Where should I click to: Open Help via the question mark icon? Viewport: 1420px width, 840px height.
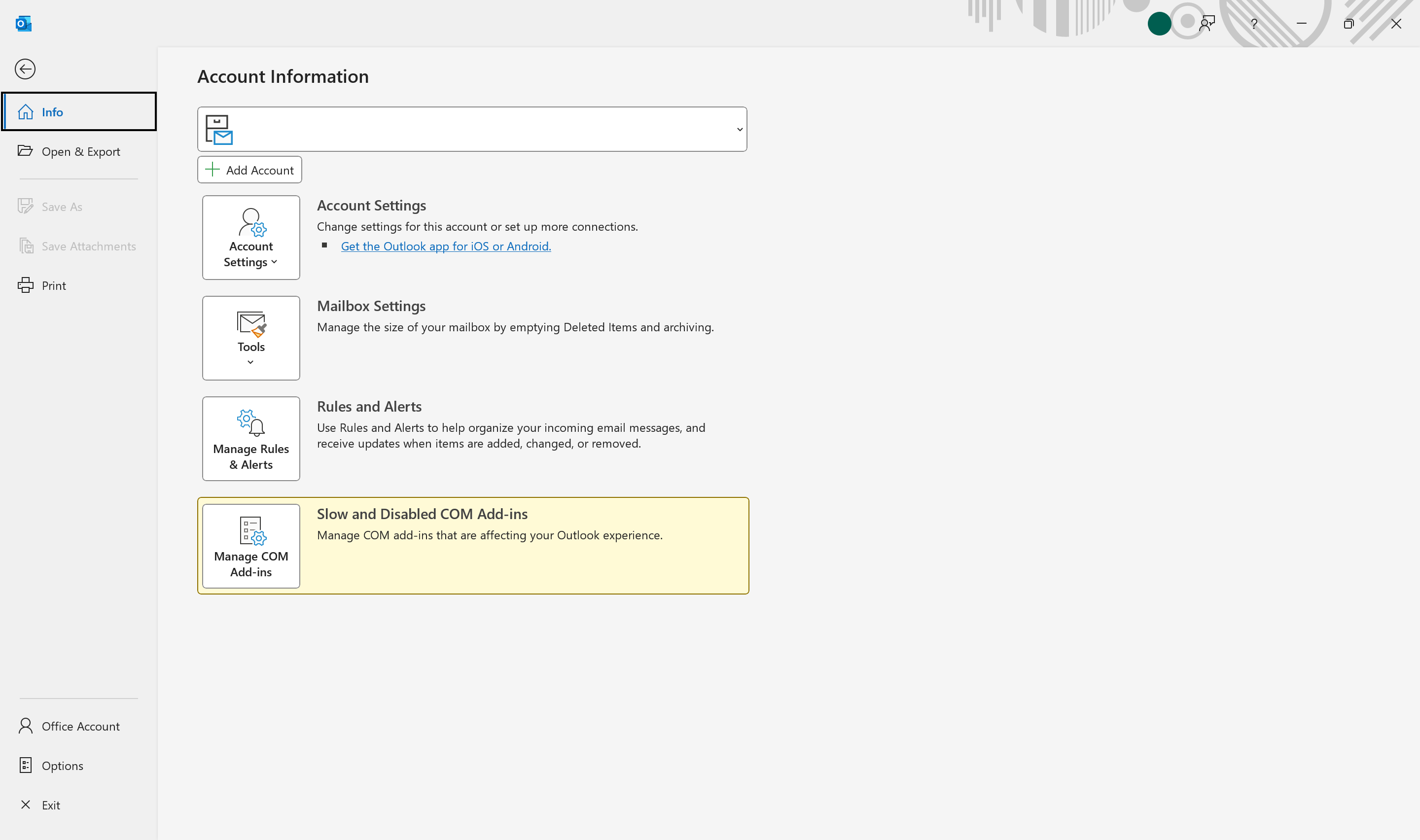(x=1254, y=24)
